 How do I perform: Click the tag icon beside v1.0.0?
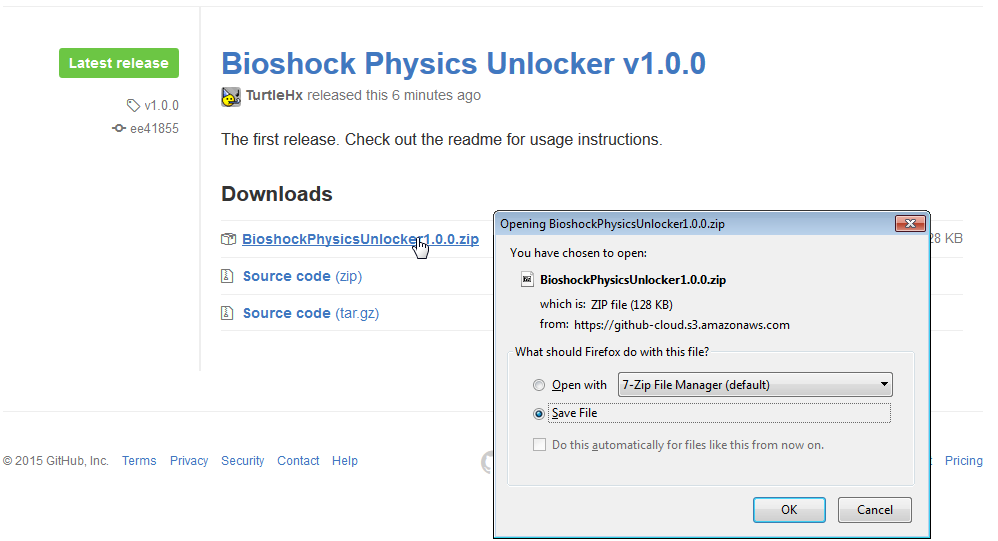[x=133, y=105]
